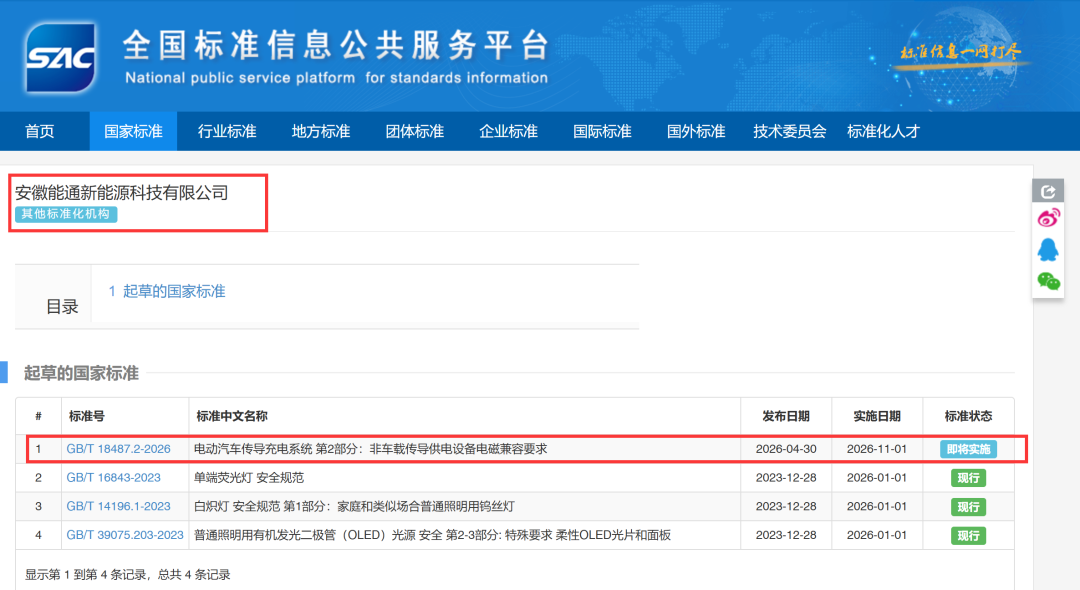Share via the Weibo icon
Viewport: 1080px width, 590px height.
(x=1048, y=219)
